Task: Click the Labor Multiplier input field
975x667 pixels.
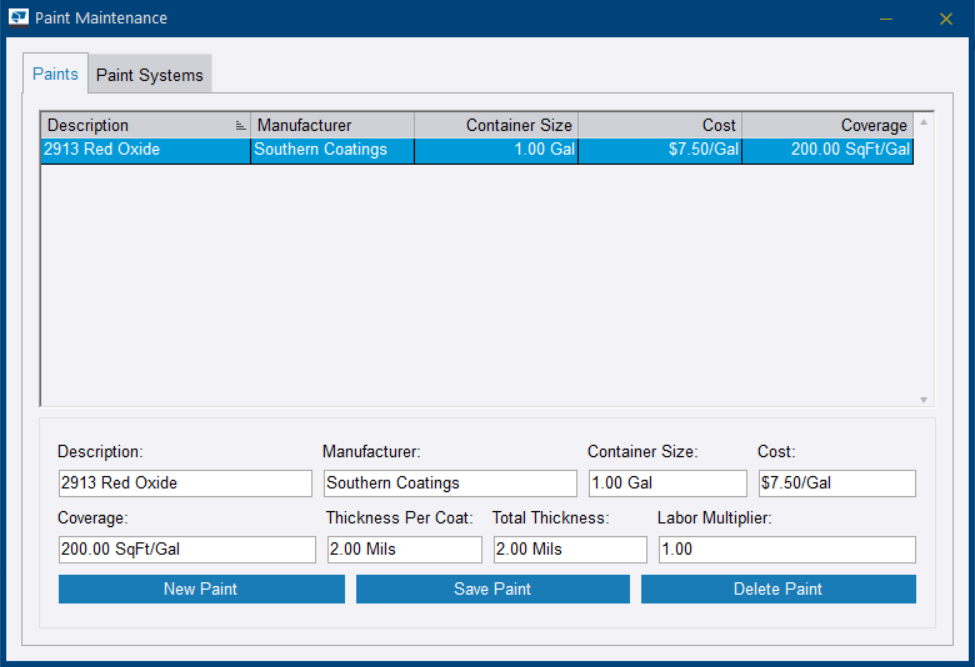Action: tap(786, 550)
